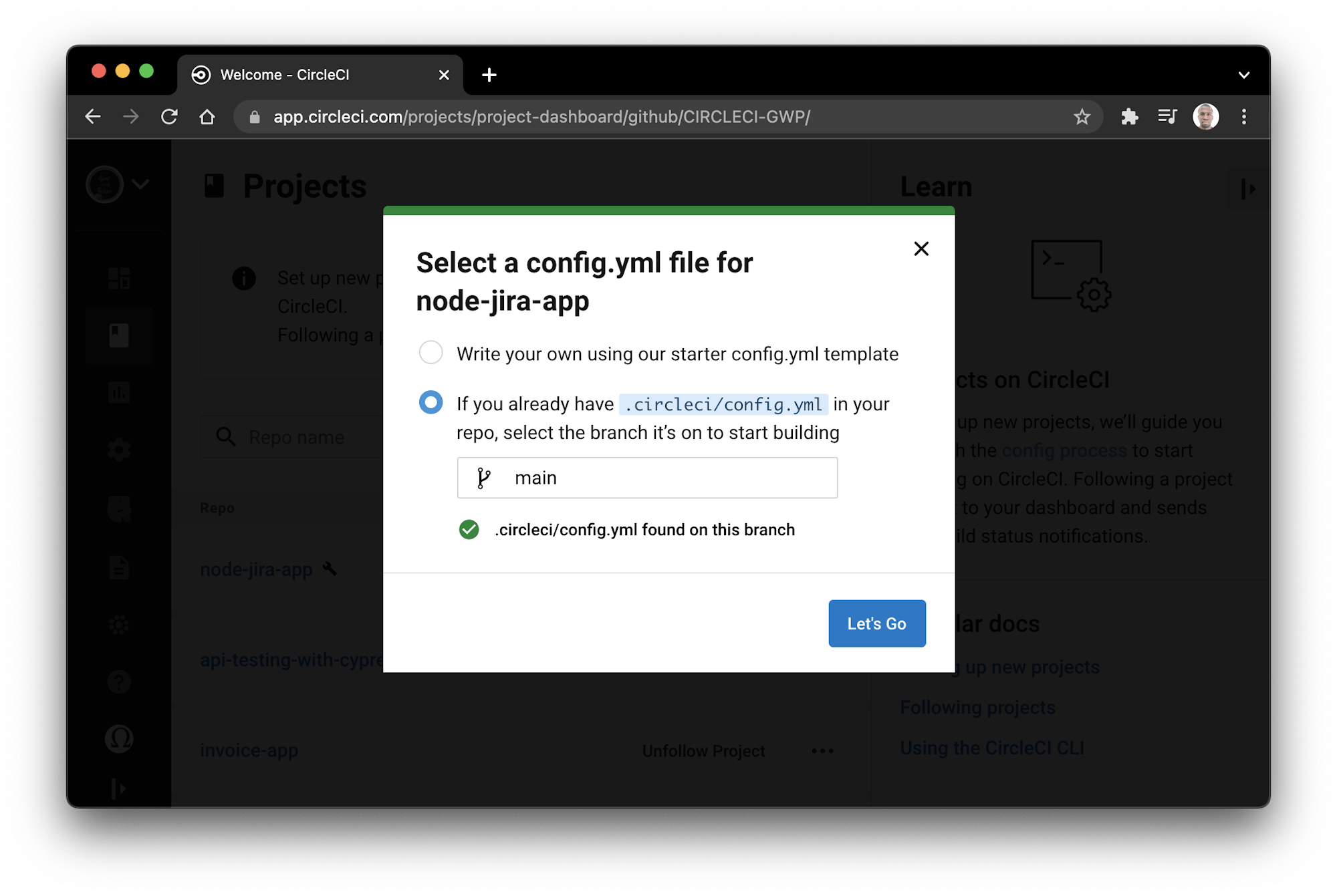Click the green checkmark beside config.yml found
Screen dimensions: 1337x896
click(470, 529)
